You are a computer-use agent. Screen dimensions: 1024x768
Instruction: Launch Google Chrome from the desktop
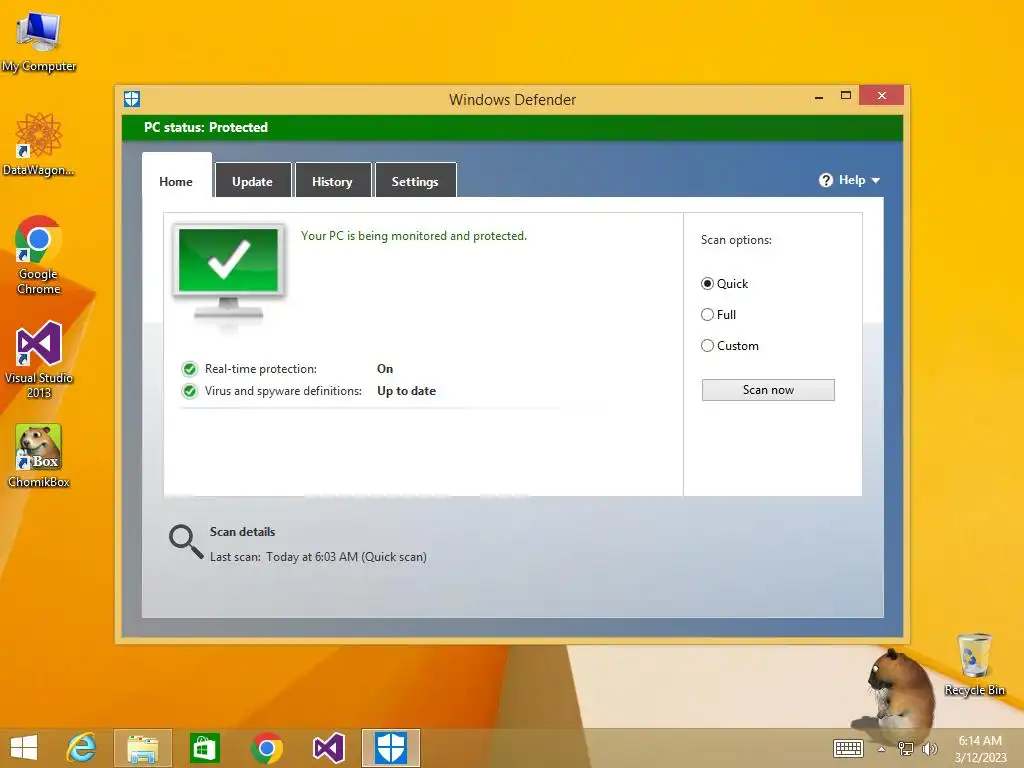pos(38,255)
